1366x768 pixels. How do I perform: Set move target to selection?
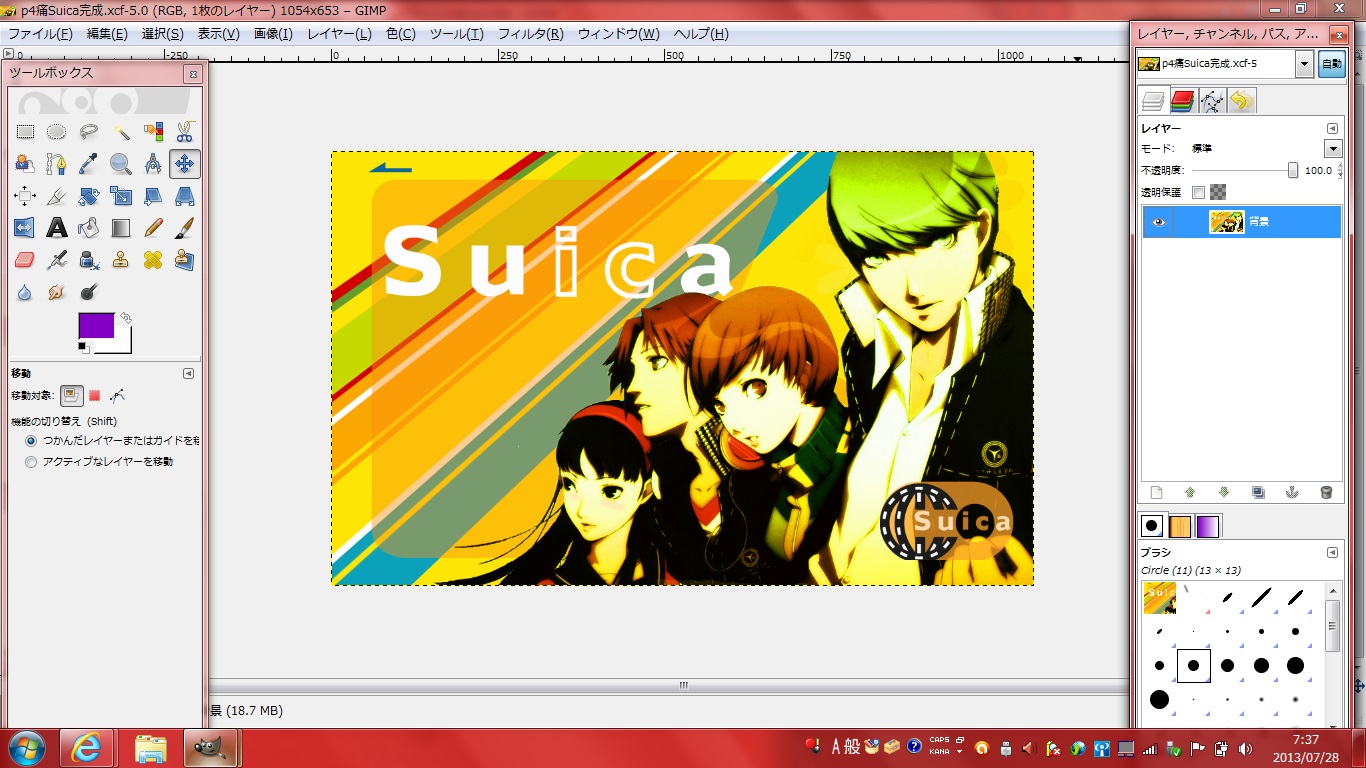coord(95,395)
